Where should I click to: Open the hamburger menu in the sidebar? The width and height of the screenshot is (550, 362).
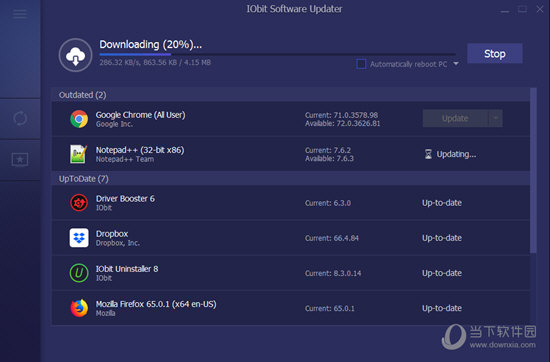pos(20,14)
